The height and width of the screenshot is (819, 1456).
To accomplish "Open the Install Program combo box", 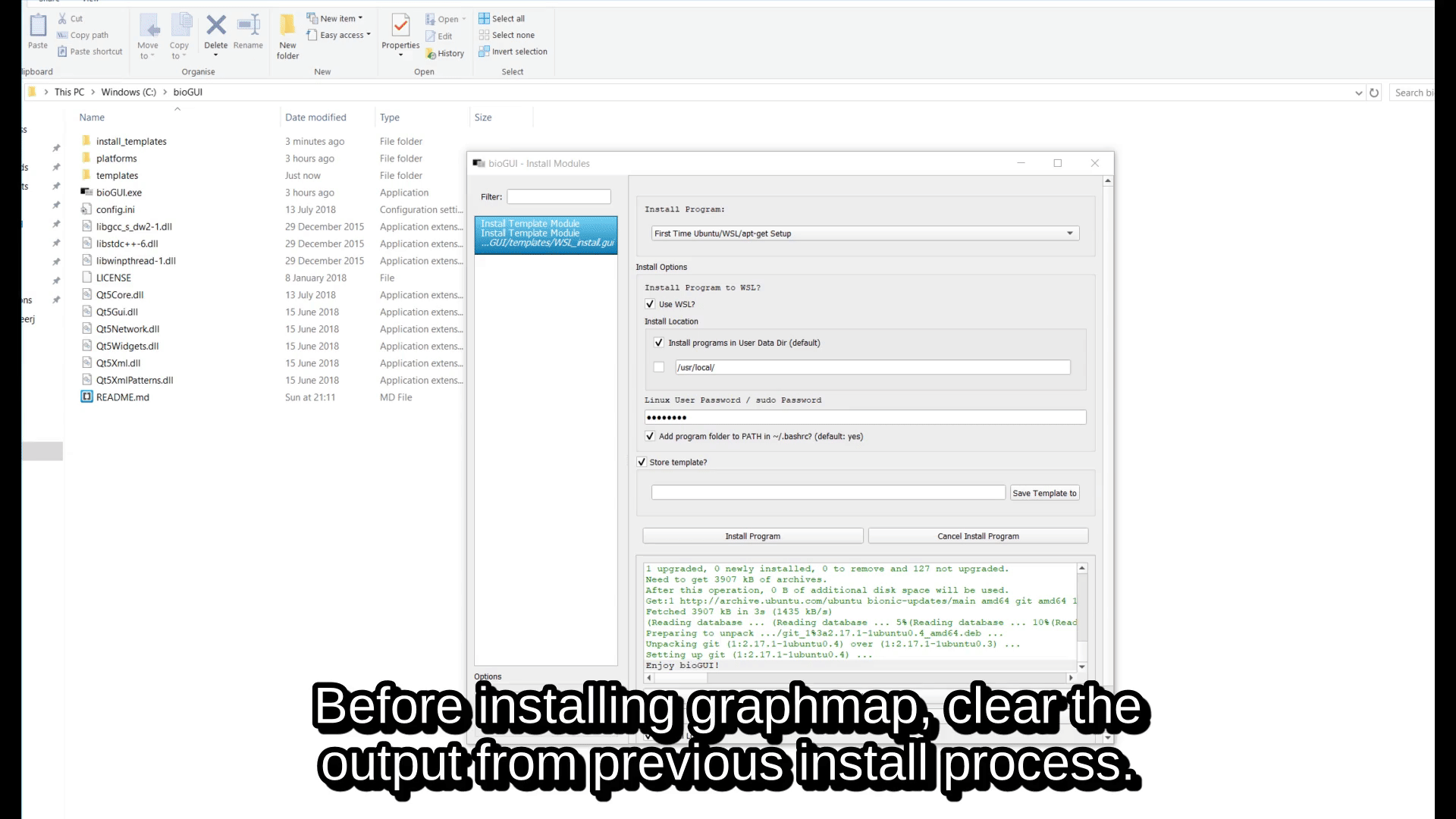I will click(x=864, y=234).
